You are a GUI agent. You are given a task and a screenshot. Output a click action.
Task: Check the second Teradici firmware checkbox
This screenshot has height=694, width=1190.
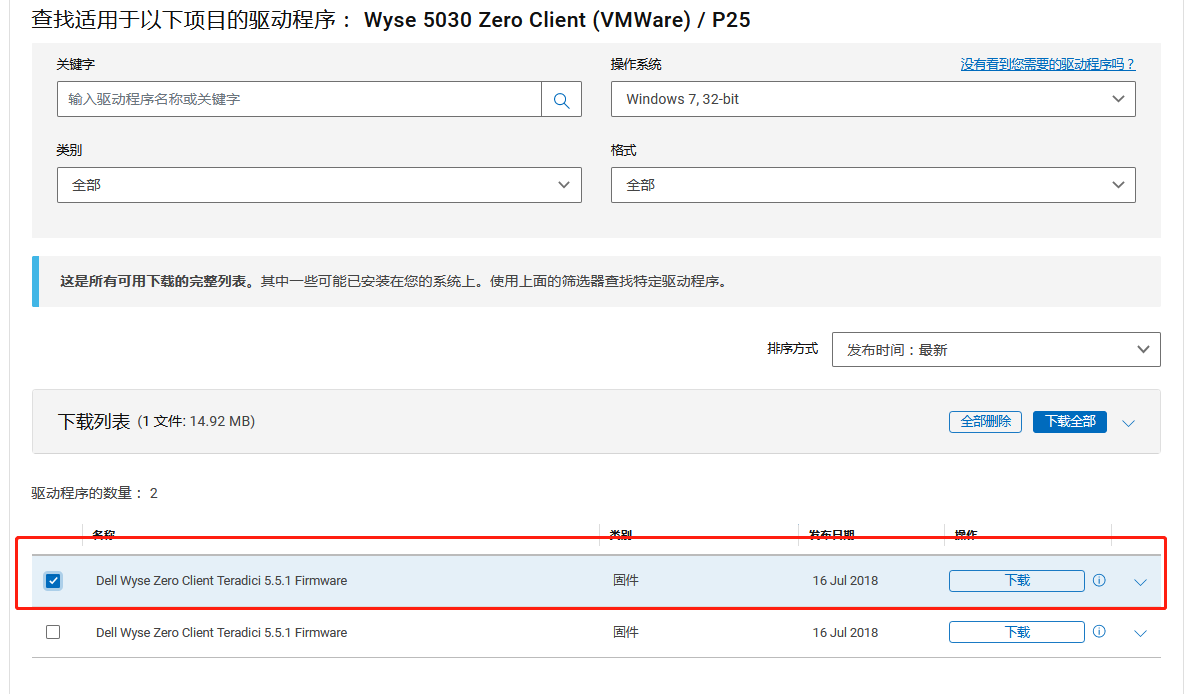coord(53,632)
